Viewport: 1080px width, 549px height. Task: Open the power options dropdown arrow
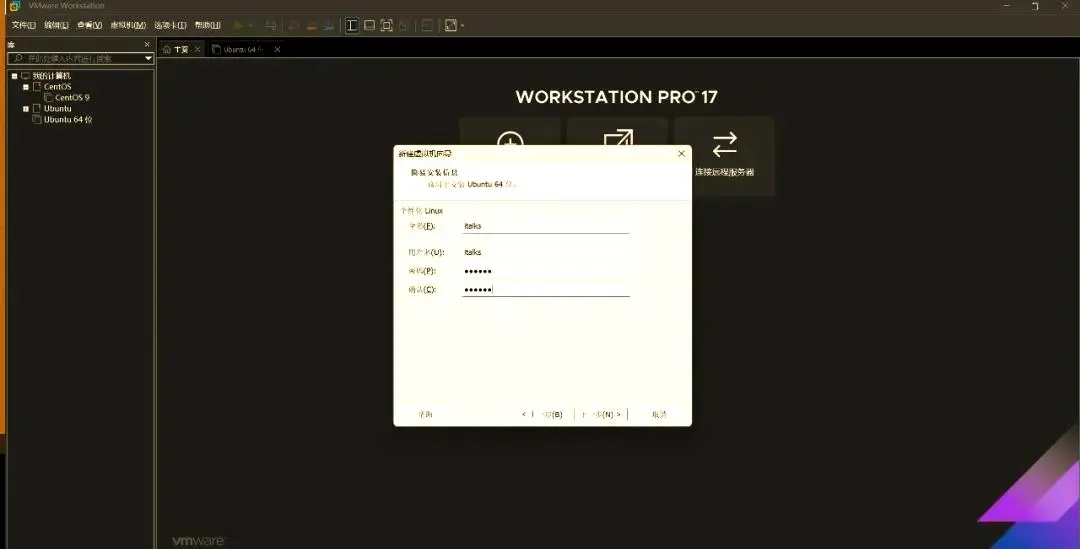[250, 25]
